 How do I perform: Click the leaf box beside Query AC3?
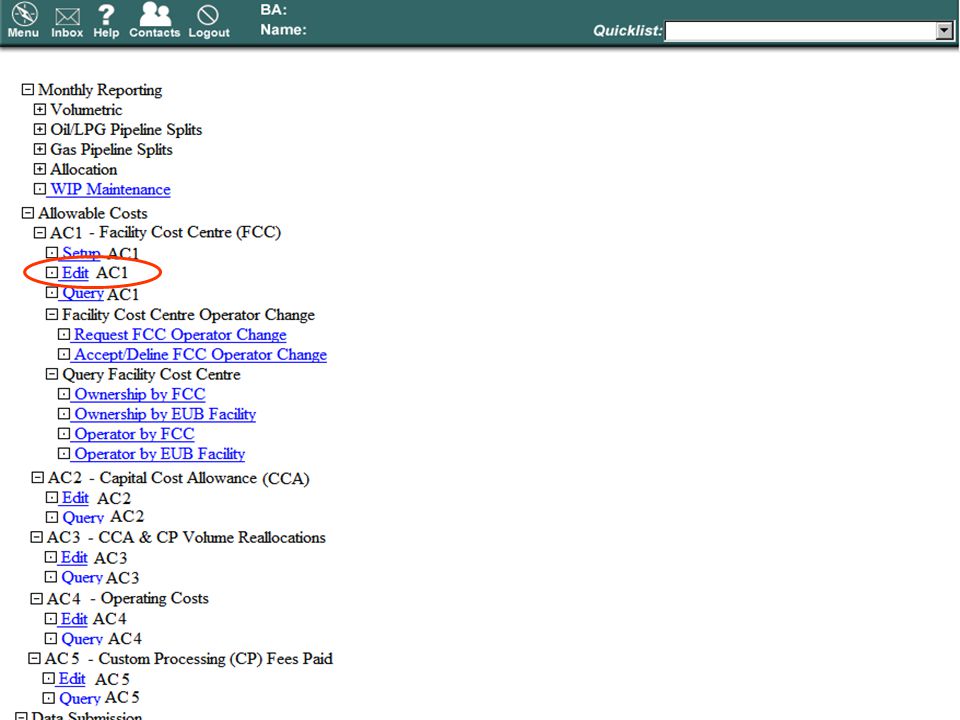pos(51,577)
